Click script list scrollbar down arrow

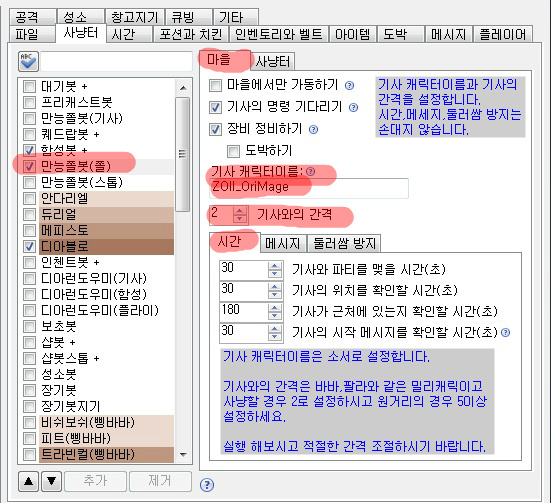click(183, 454)
